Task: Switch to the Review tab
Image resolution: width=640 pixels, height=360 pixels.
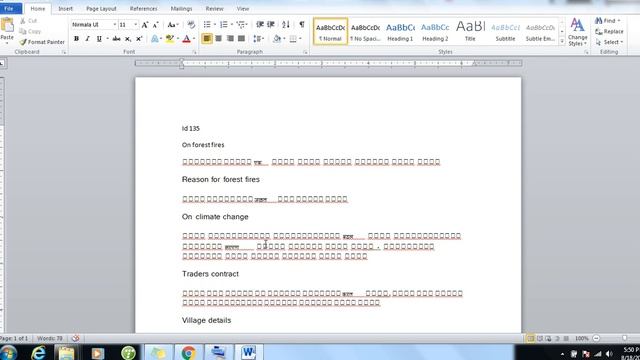Action: pyautogui.click(x=214, y=9)
